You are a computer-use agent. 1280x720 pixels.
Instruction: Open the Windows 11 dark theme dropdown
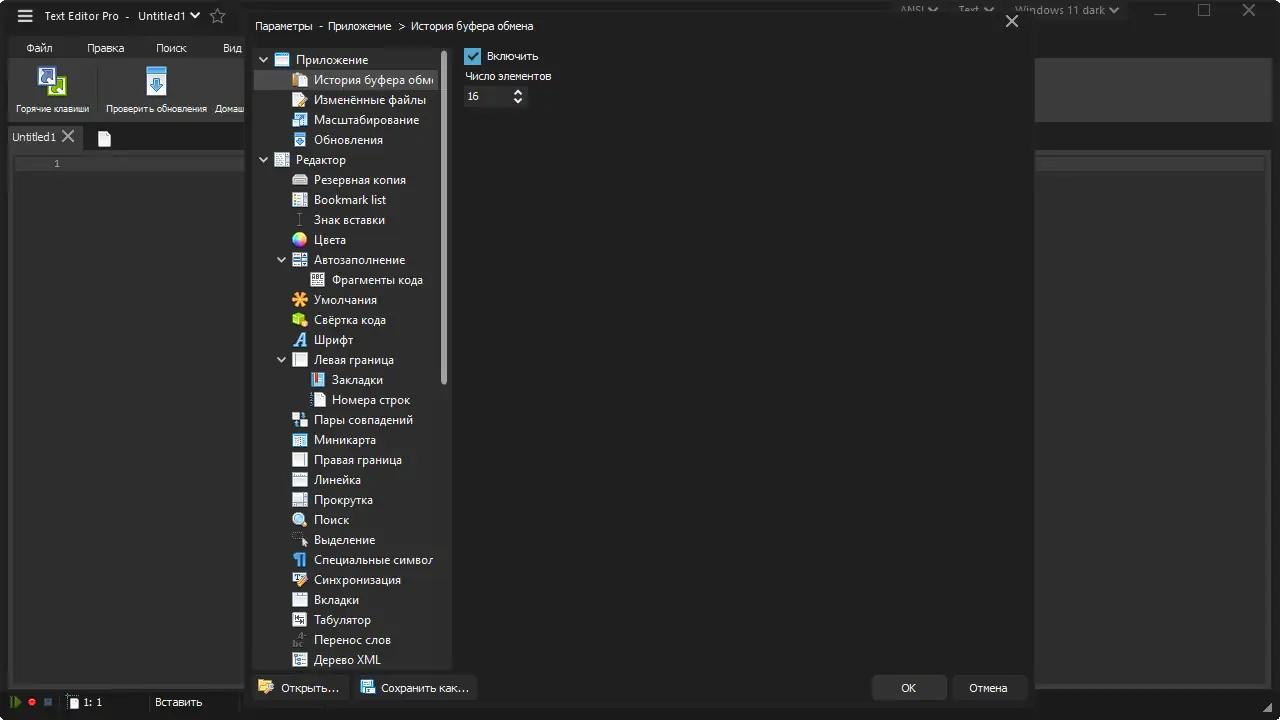pos(1113,11)
